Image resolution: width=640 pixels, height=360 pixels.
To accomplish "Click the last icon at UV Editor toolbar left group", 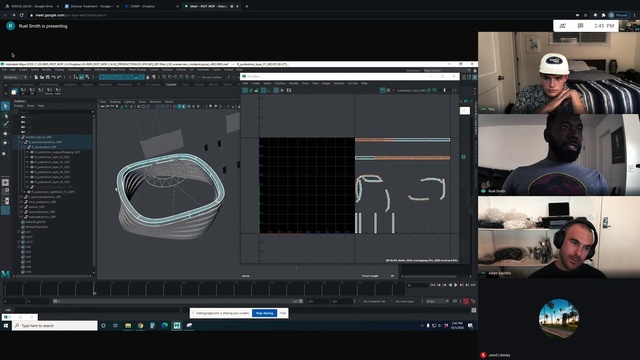I will (x=289, y=90).
